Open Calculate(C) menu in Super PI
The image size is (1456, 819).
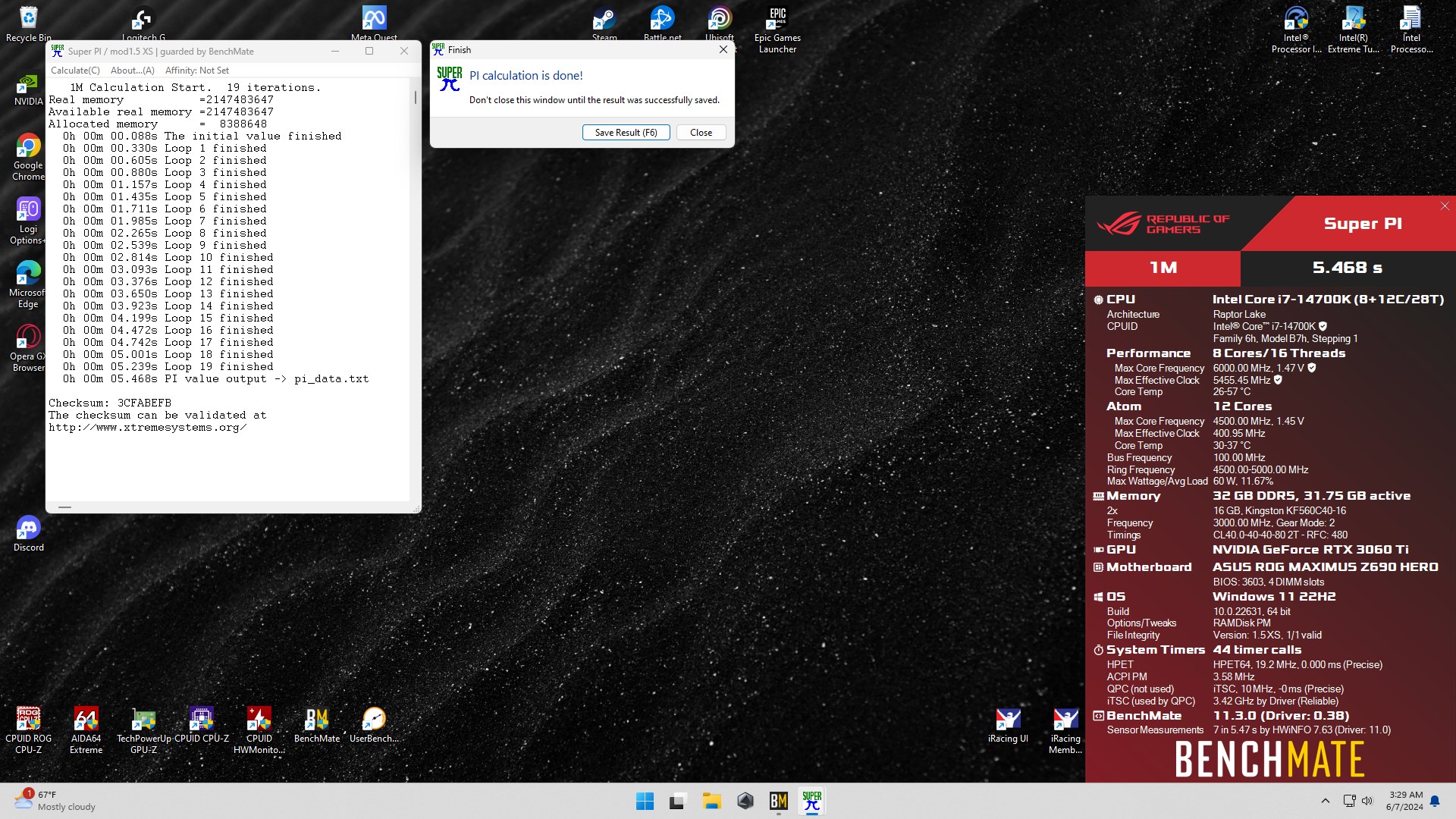(75, 71)
